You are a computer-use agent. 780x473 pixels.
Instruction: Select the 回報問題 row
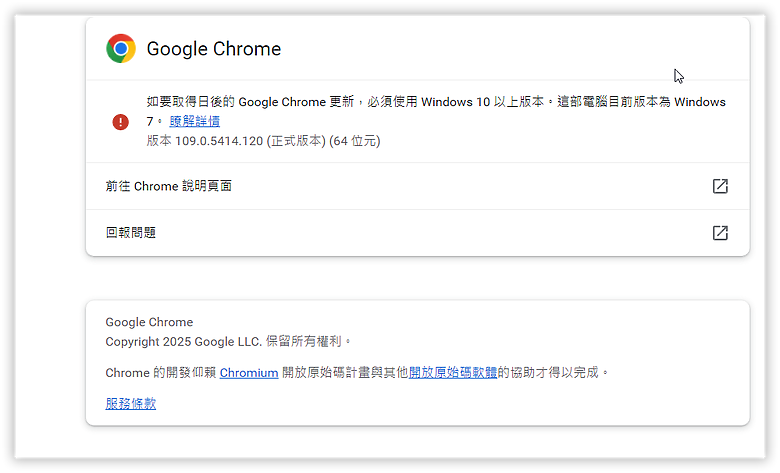(x=417, y=233)
